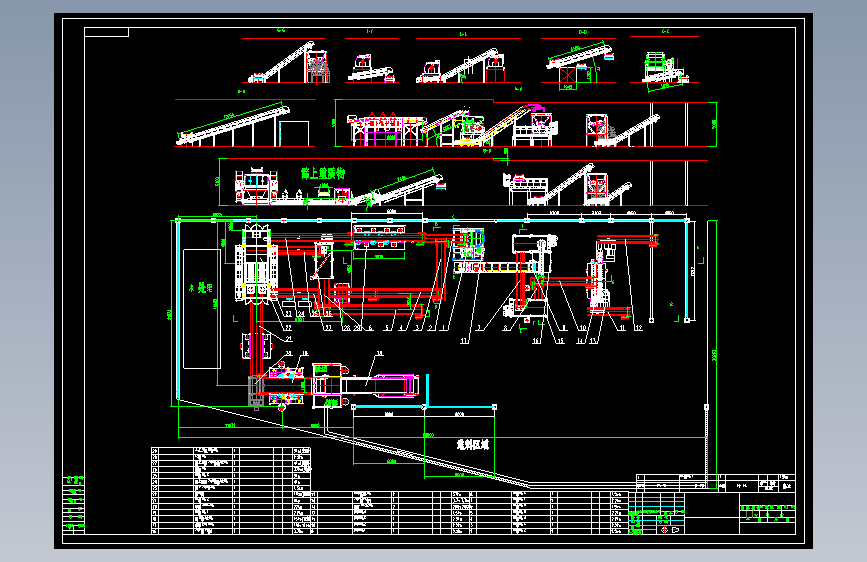Click part callout number 14
This screenshot has width=867, height=562.
[x=580, y=341]
